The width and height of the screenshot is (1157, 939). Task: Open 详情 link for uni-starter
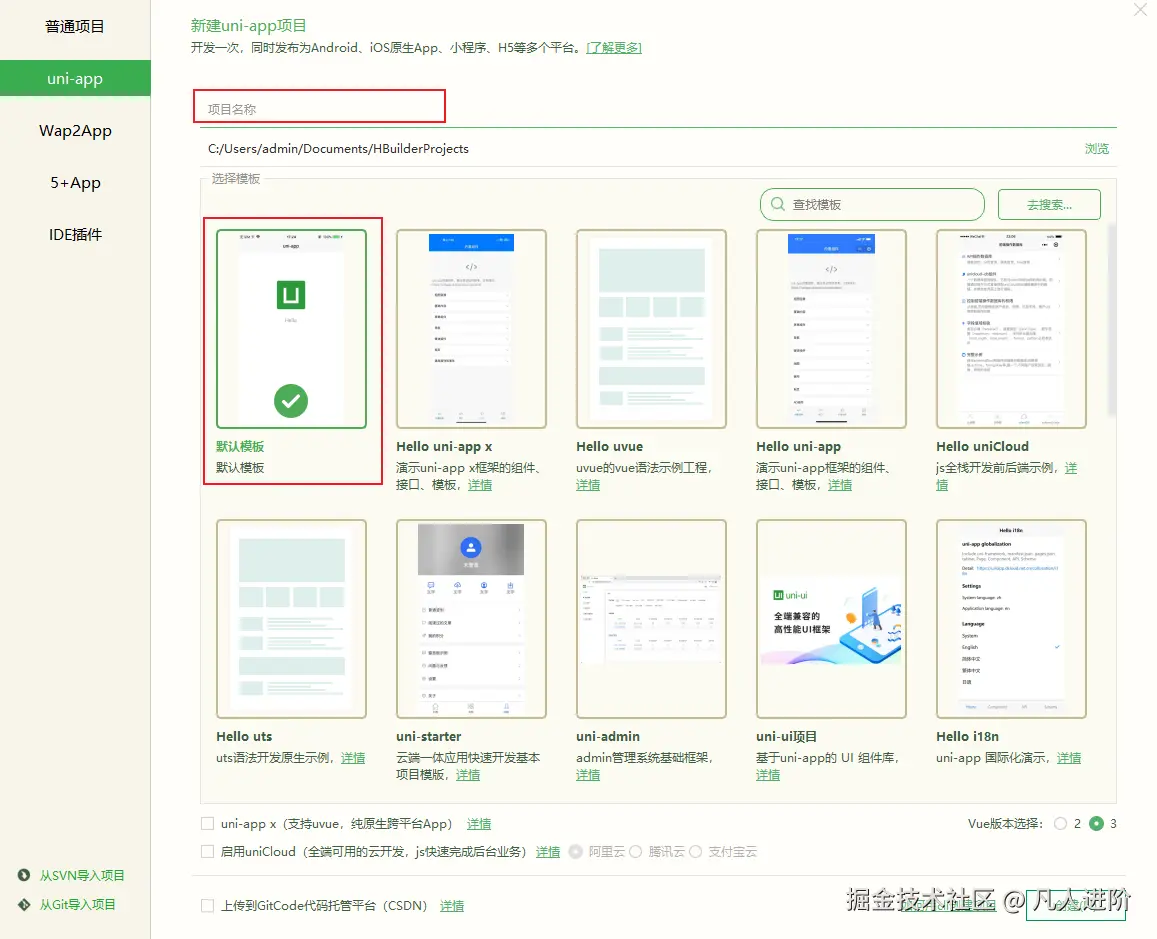(x=468, y=775)
